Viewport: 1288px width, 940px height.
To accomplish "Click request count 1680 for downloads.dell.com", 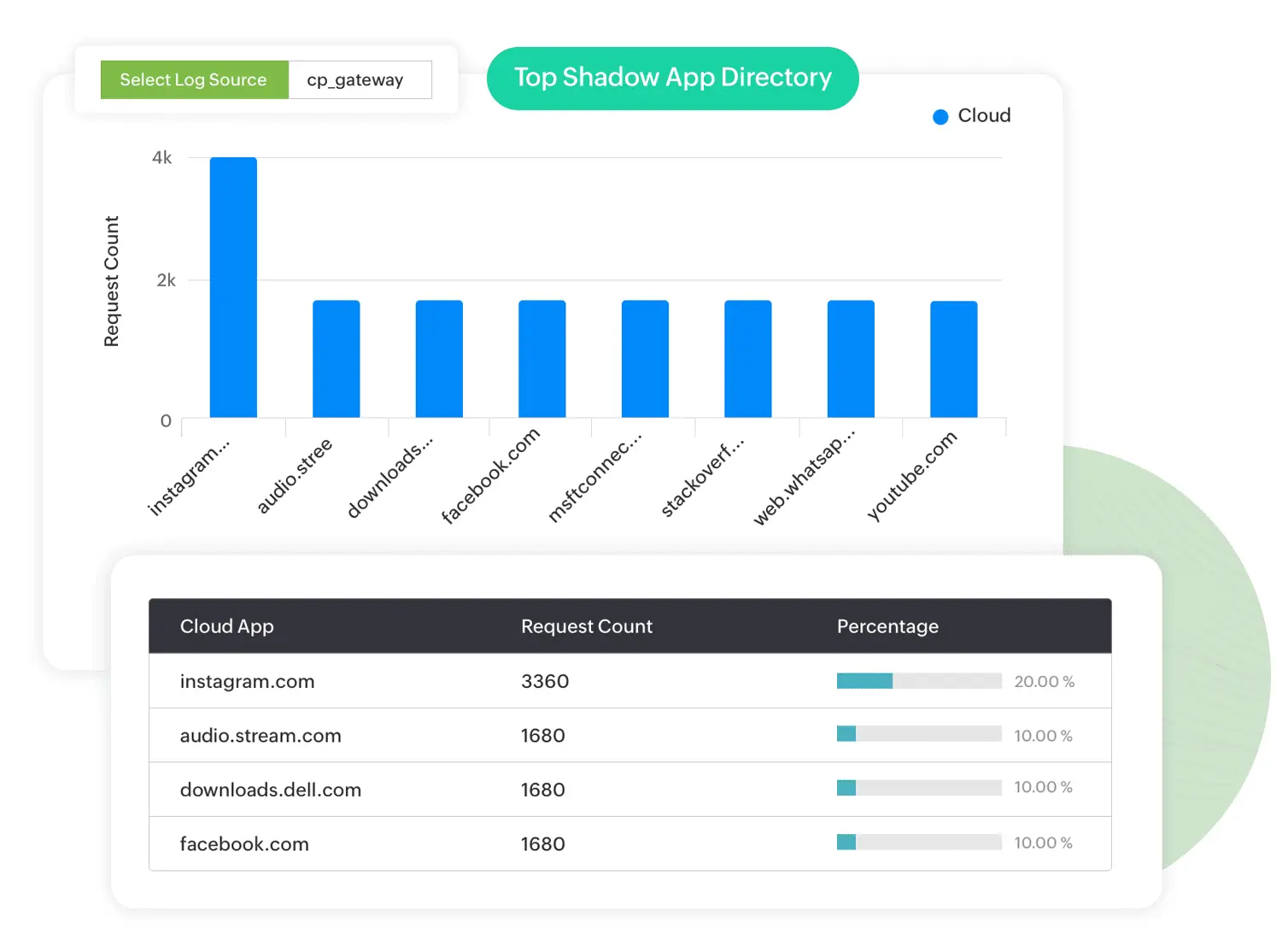I will pyautogui.click(x=543, y=790).
